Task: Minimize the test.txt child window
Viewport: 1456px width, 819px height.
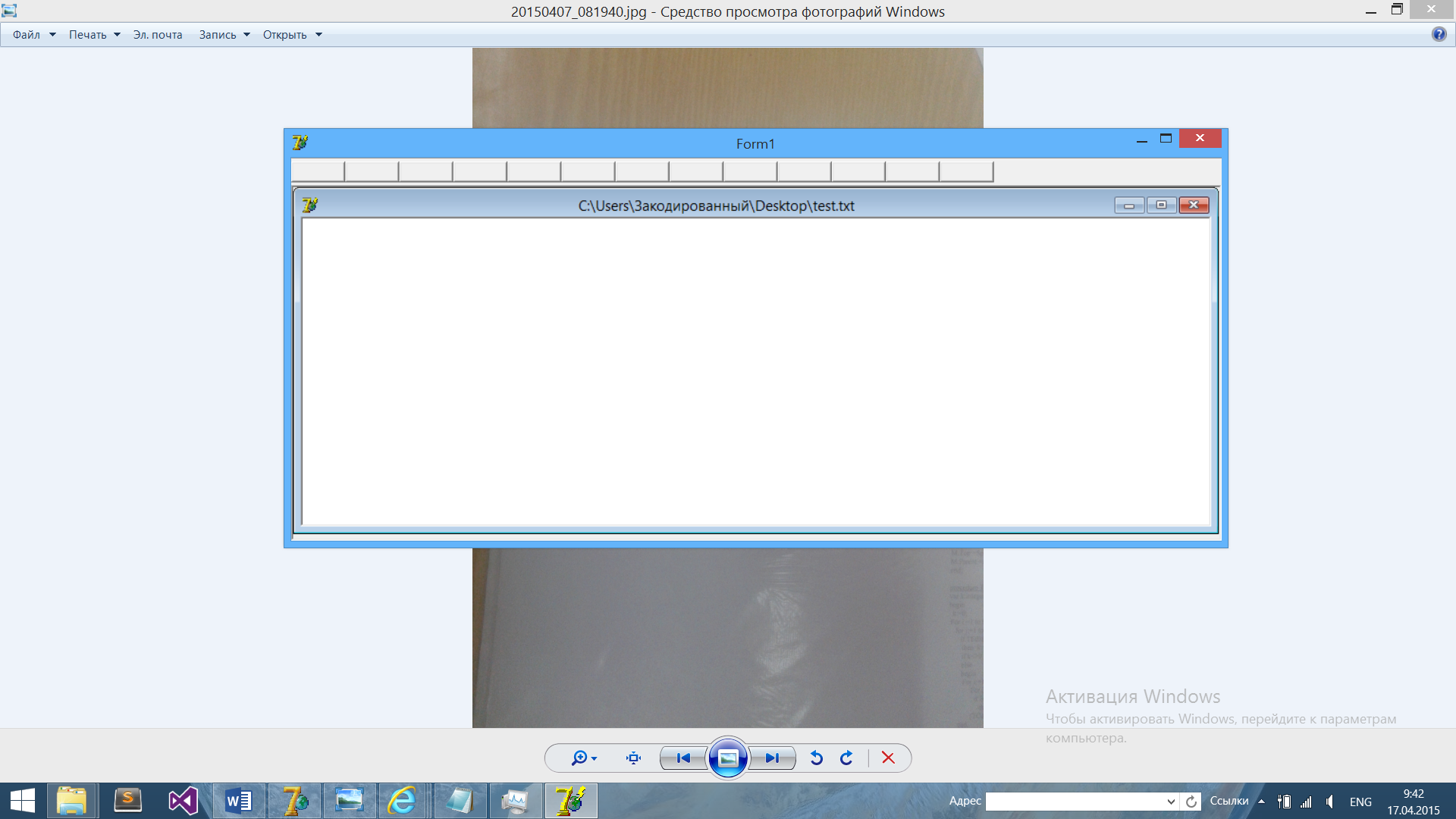Action: [x=1129, y=206]
